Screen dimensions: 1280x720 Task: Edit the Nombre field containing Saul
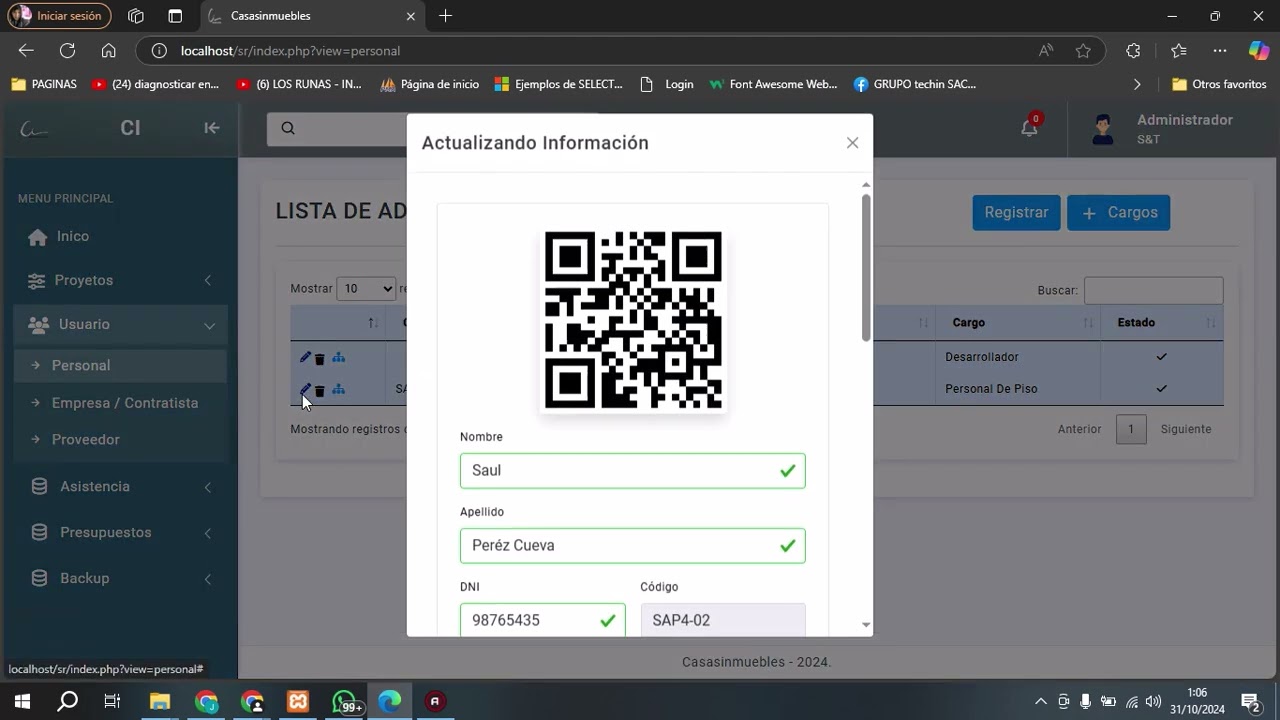(x=632, y=471)
